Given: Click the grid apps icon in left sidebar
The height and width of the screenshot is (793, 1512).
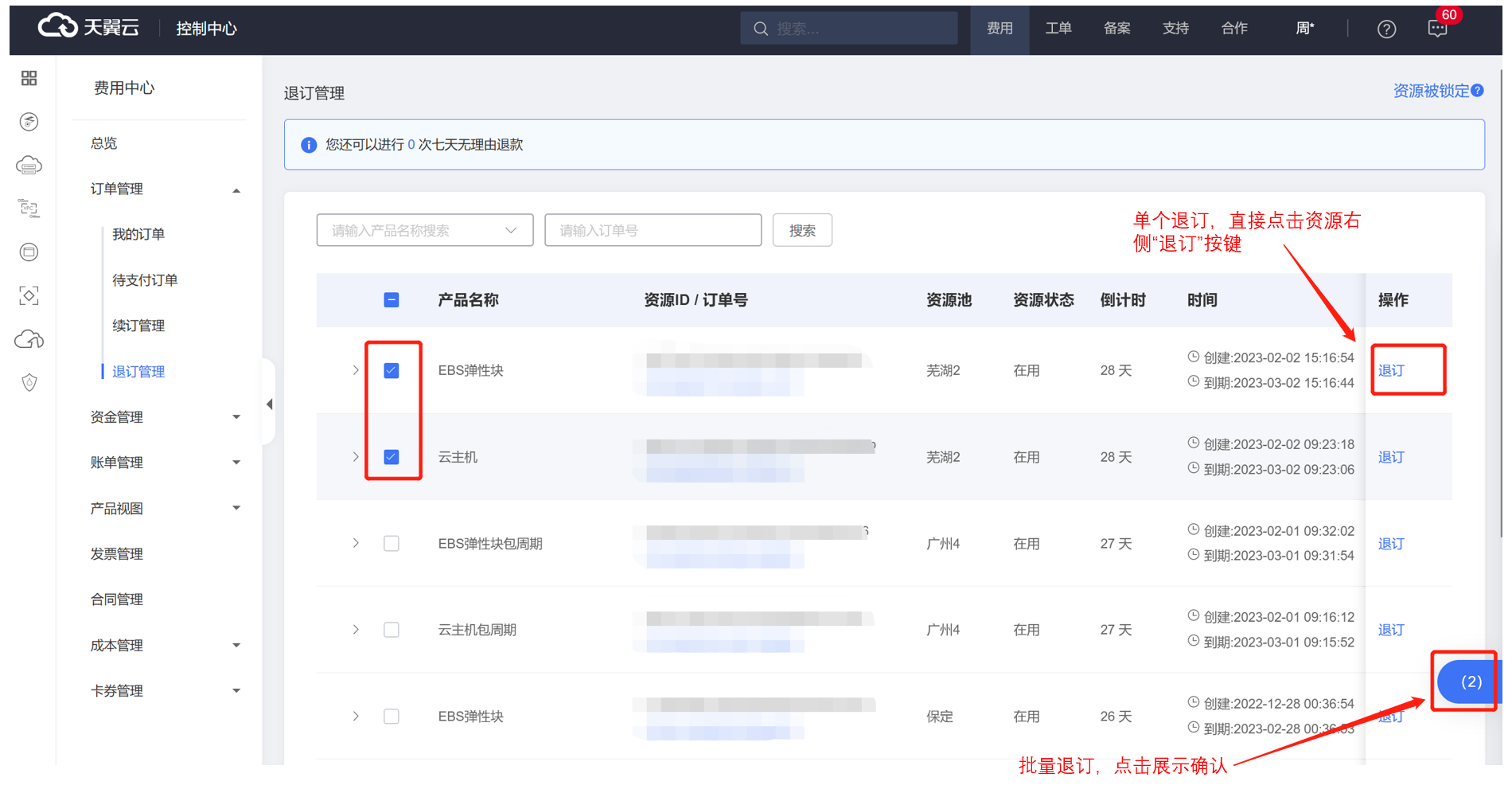Looking at the screenshot, I should coord(29,78).
